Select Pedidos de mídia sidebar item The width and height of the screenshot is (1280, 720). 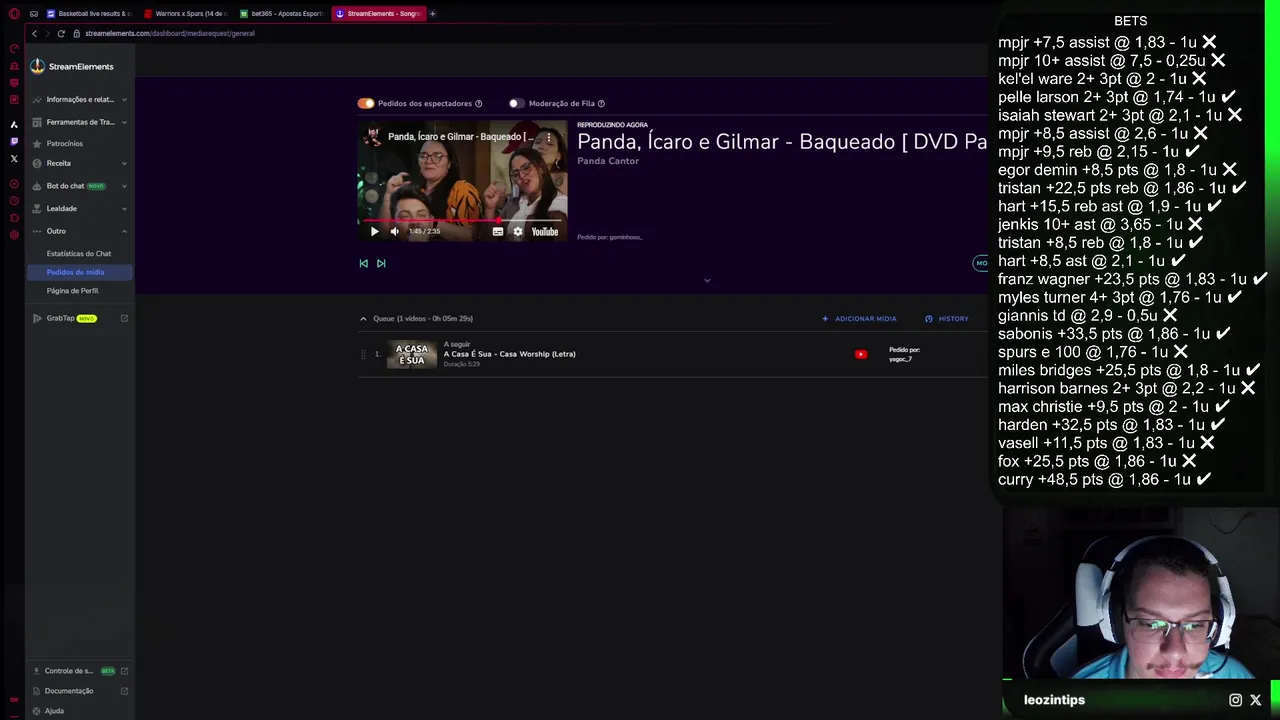point(79,272)
